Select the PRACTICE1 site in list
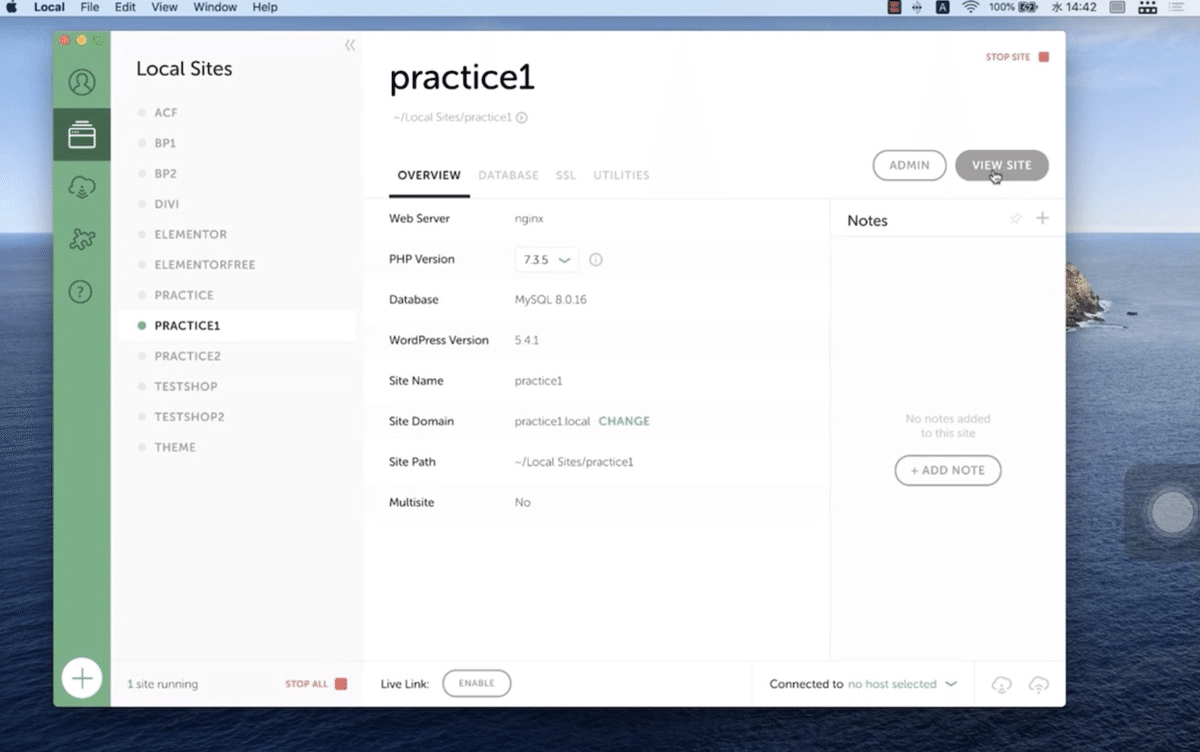 (237, 325)
